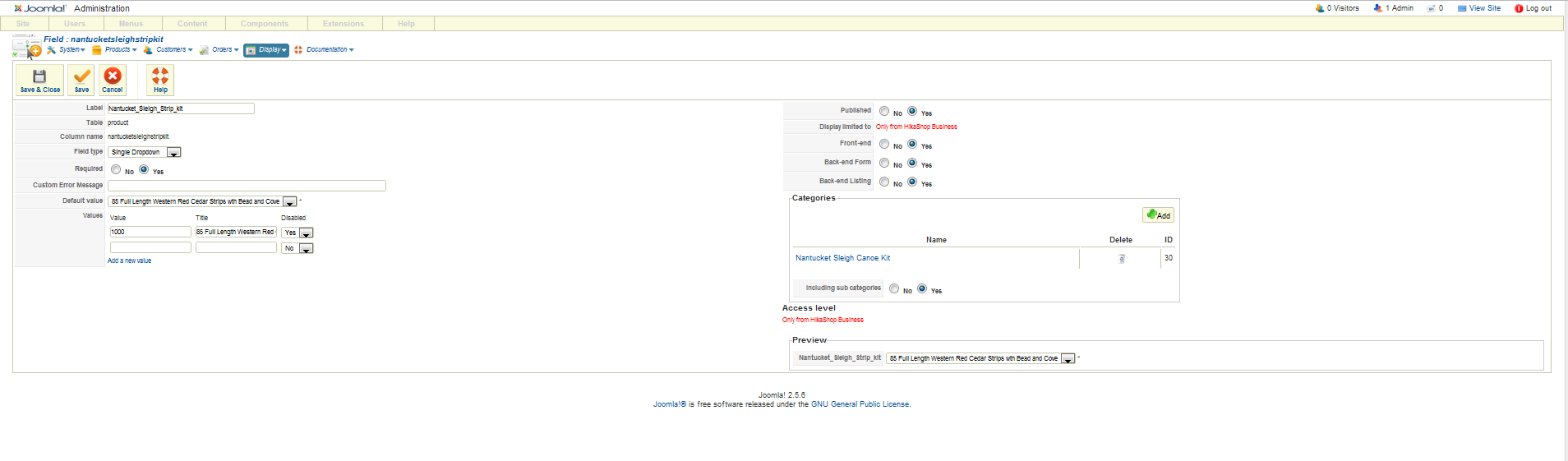
Task: Open Disabled dropdown for value 1000
Action: click(297, 233)
